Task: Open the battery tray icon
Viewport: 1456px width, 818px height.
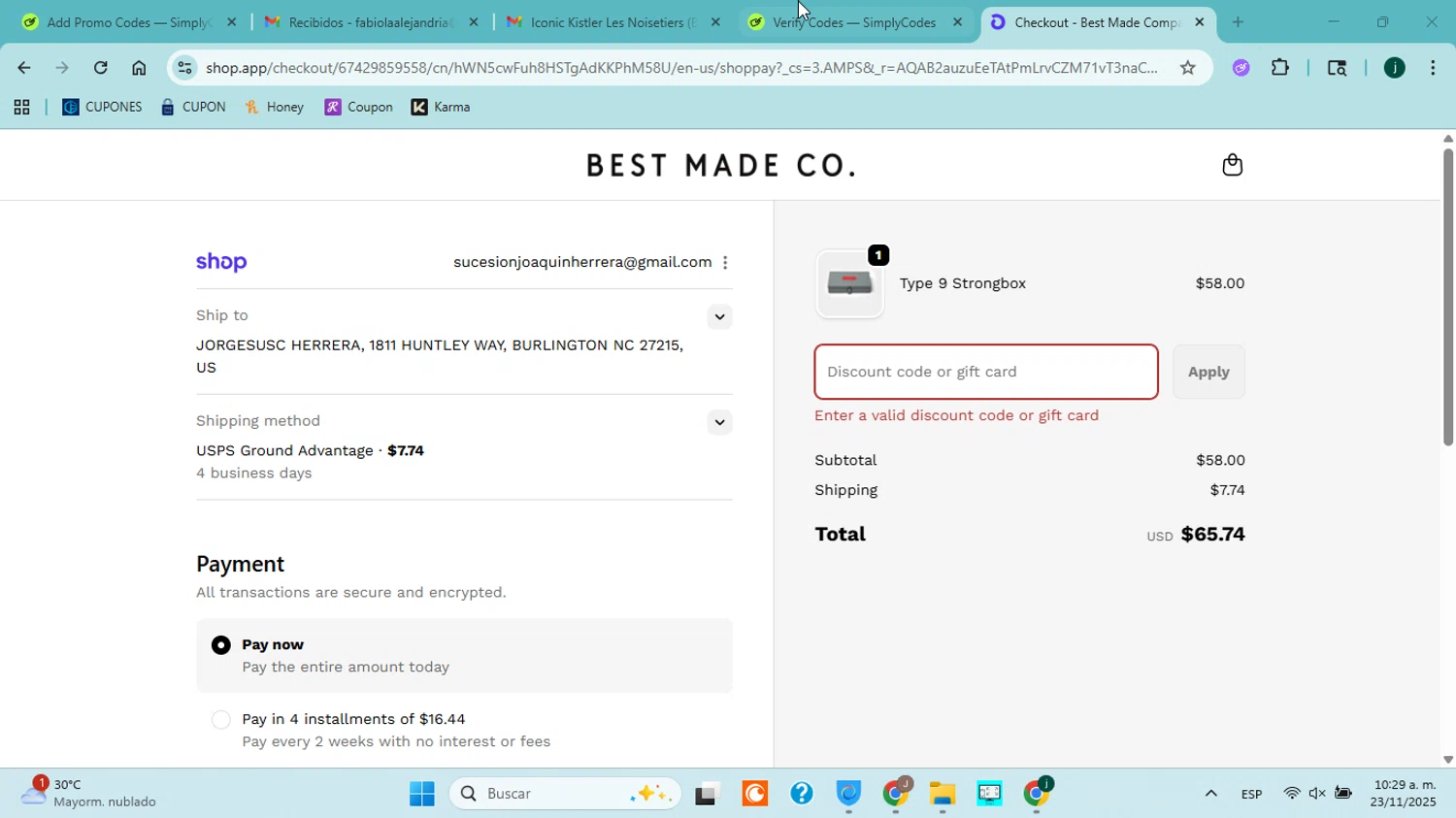Action: click(1343, 795)
